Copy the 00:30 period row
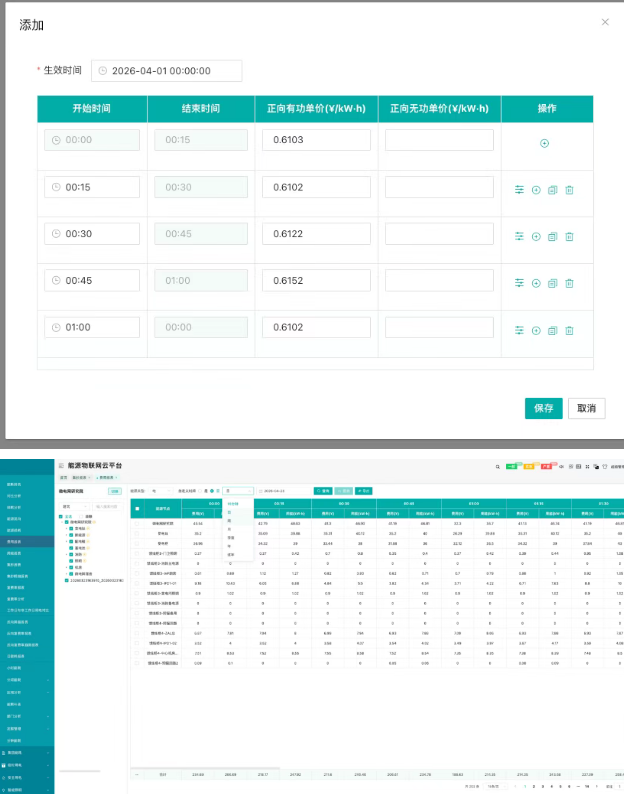The width and height of the screenshot is (624, 794). [x=553, y=236]
